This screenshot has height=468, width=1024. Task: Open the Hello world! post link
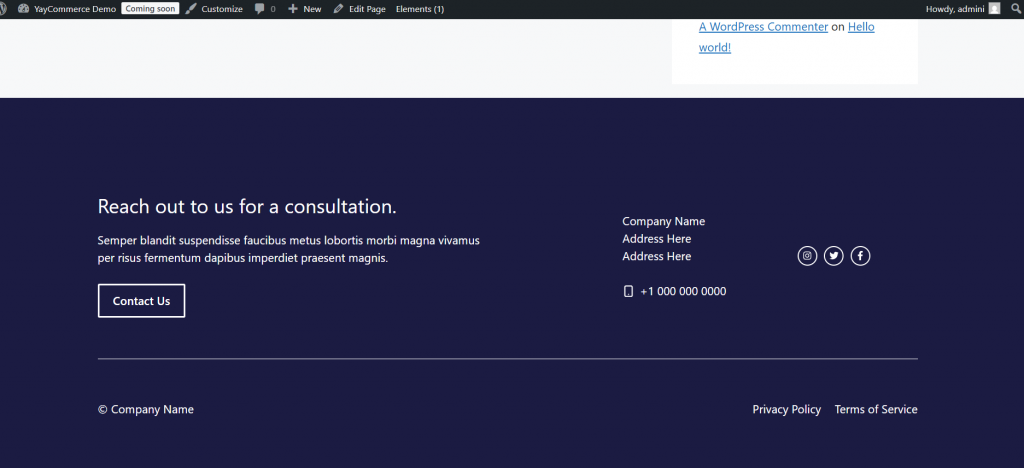pyautogui.click(x=786, y=37)
